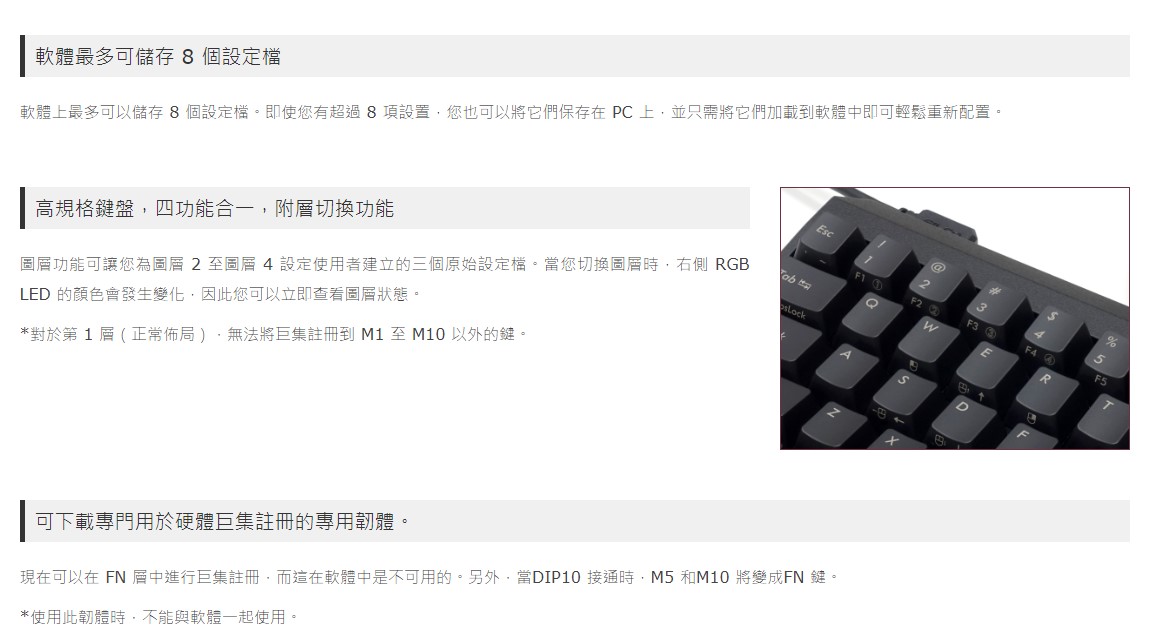Viewport: 1158px width, 636px height.
Task: Click the paragraph about saving 8 profiles
Action: click(511, 112)
